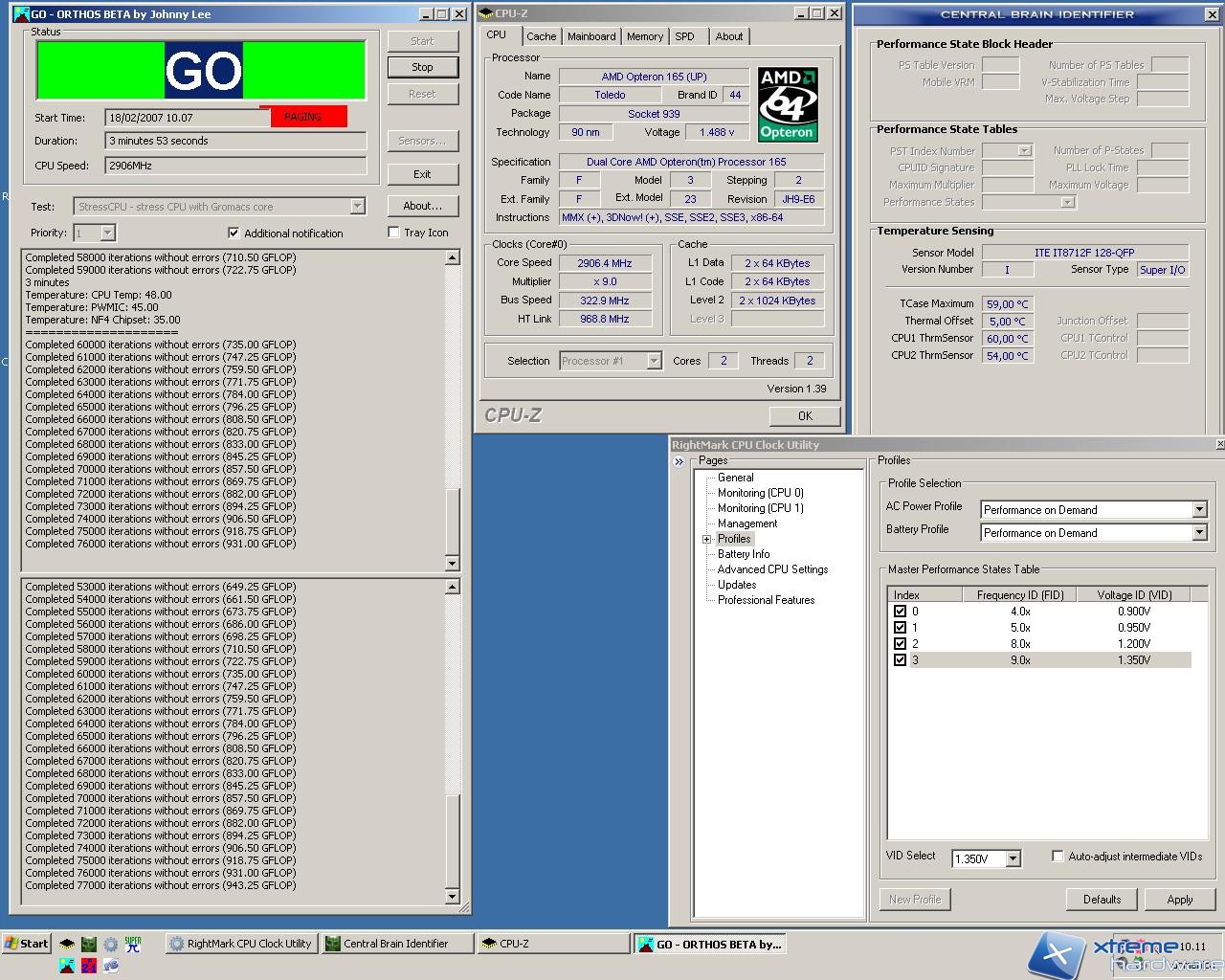Image resolution: width=1225 pixels, height=980 pixels.
Task: Enable the Tray Icon checkbox
Action: click(393, 233)
